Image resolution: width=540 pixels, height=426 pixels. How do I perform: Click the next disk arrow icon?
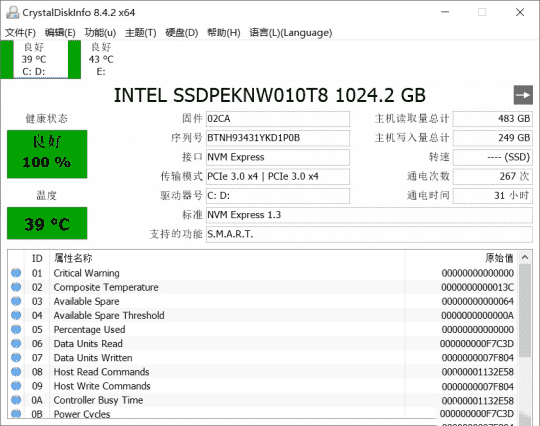click(x=523, y=95)
